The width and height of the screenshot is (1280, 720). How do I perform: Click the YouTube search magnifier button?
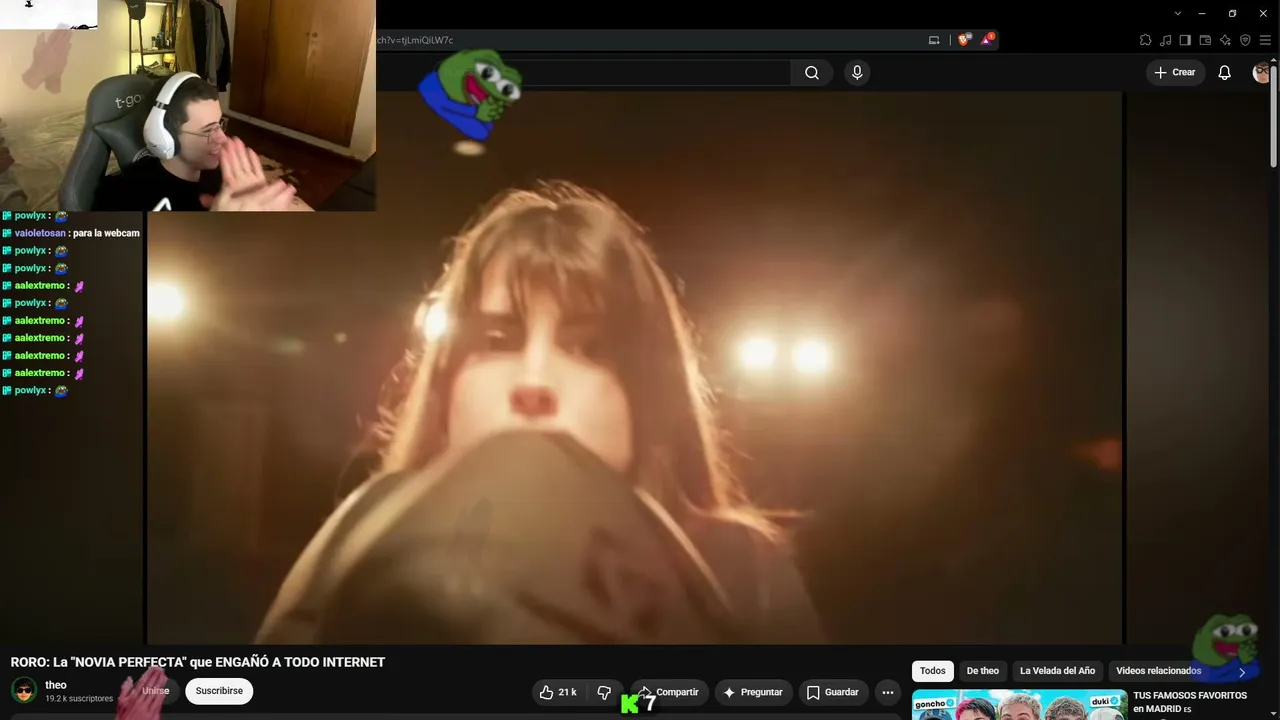coord(812,73)
